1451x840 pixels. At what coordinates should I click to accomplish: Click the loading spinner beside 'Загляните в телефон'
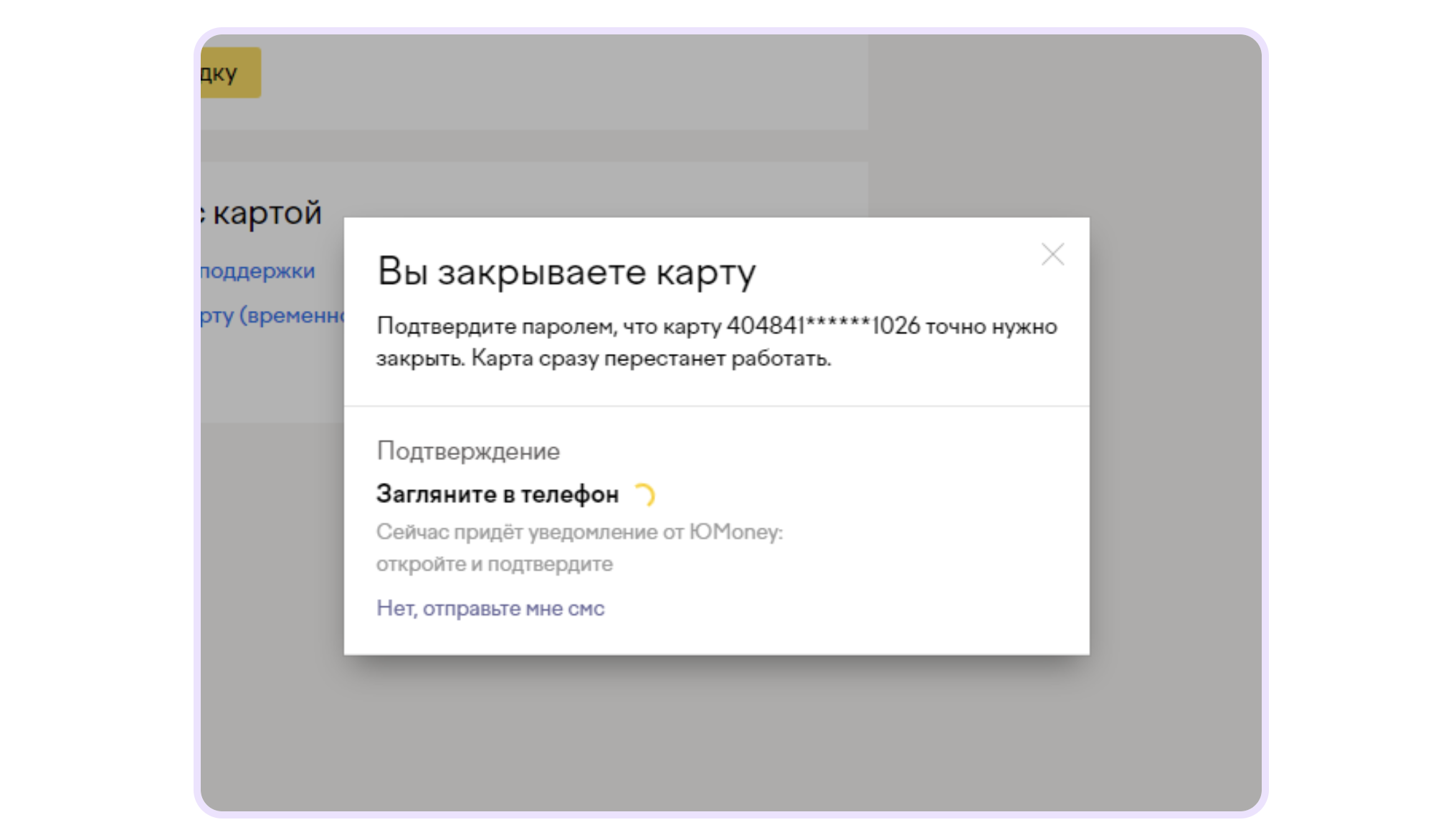pos(644,495)
